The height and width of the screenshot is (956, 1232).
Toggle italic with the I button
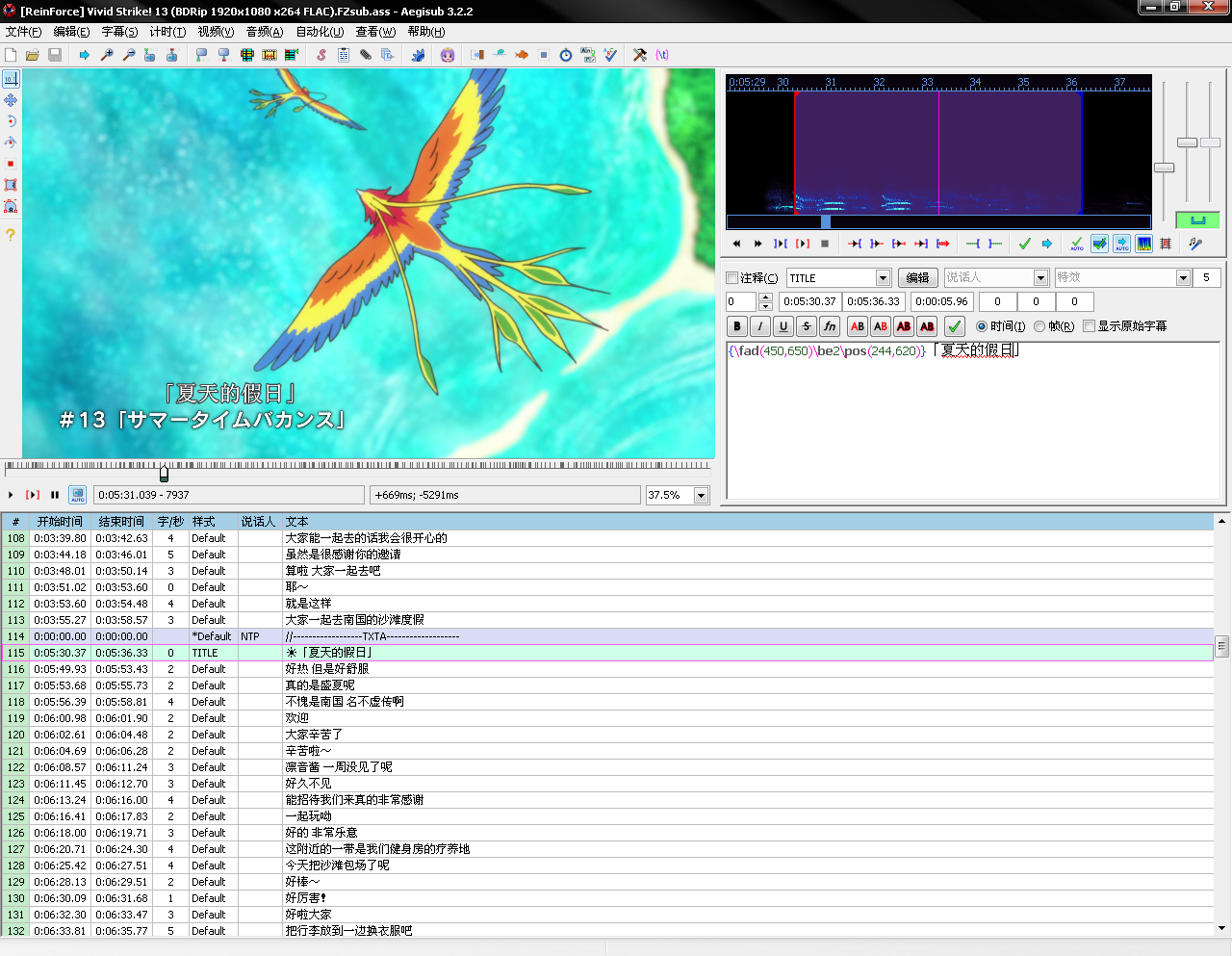point(760,326)
